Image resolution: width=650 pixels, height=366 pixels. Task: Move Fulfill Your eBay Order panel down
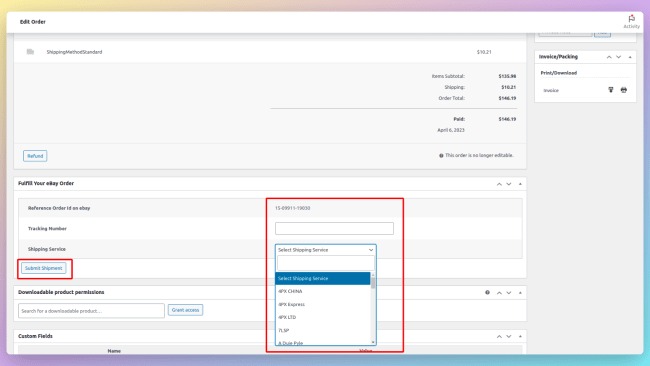[509, 184]
